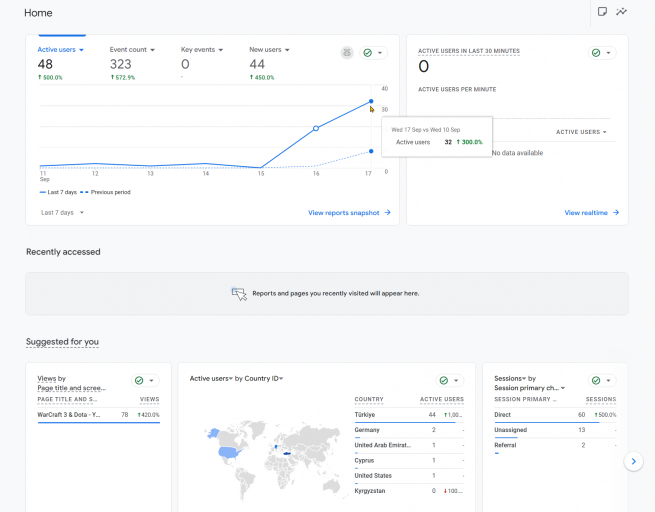The image size is (655, 512).
Task: Click COUNTRY column header
Action: (369, 400)
